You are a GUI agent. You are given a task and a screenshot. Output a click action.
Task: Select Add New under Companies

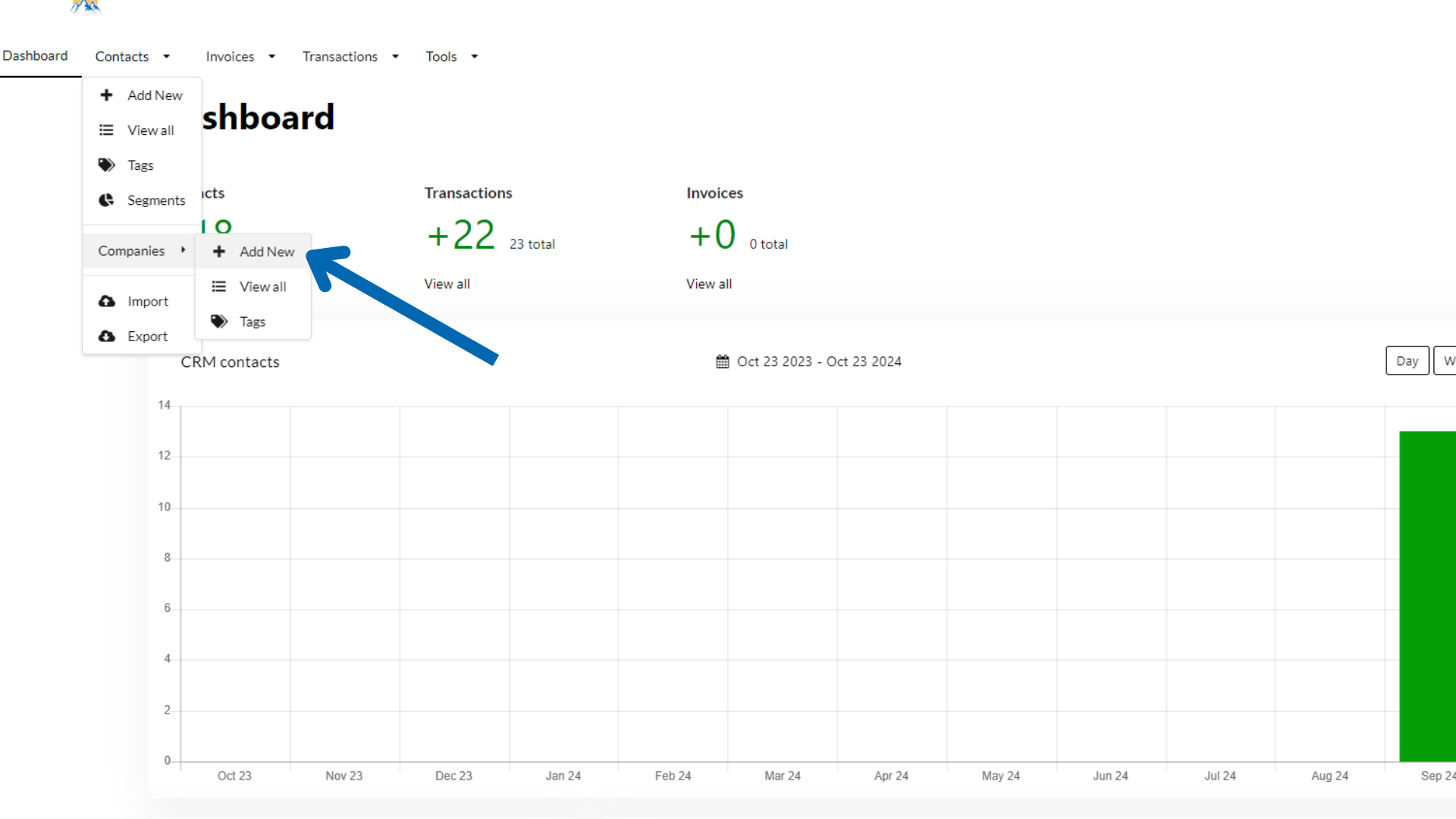(x=266, y=252)
